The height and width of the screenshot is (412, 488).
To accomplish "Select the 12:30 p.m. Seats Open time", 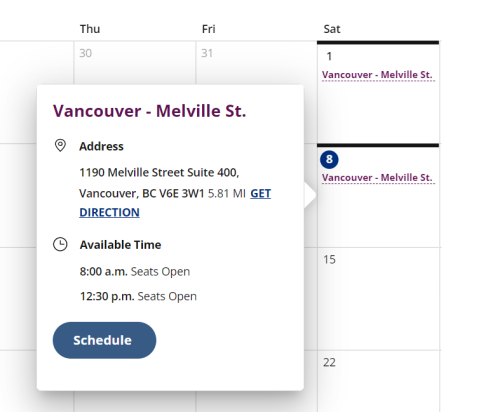I will (x=138, y=296).
